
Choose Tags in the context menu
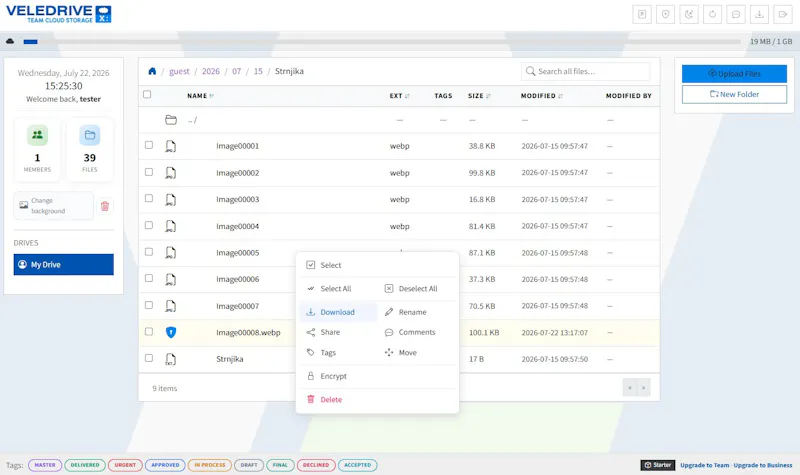(x=338, y=353)
